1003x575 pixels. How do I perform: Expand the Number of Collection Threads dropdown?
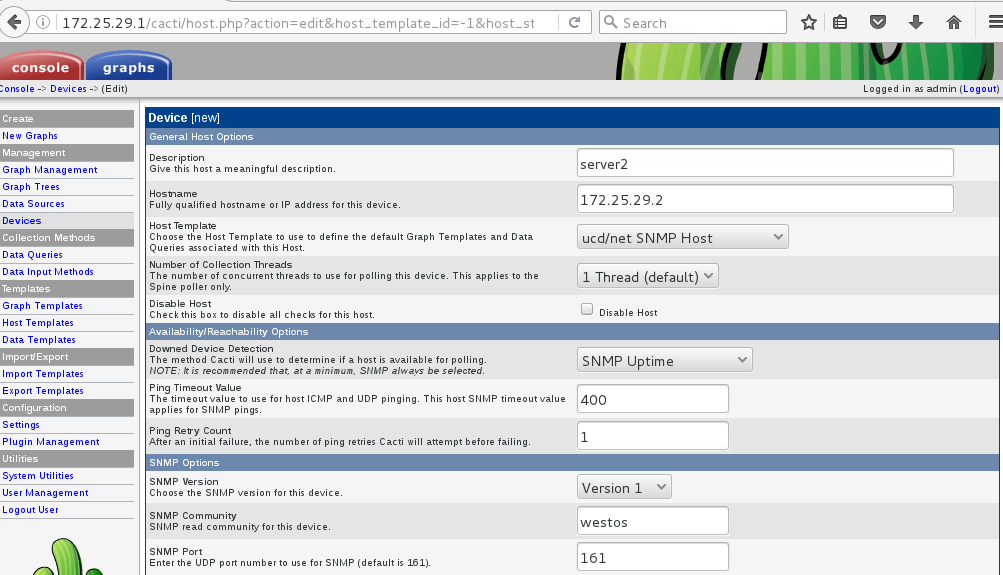(x=647, y=276)
